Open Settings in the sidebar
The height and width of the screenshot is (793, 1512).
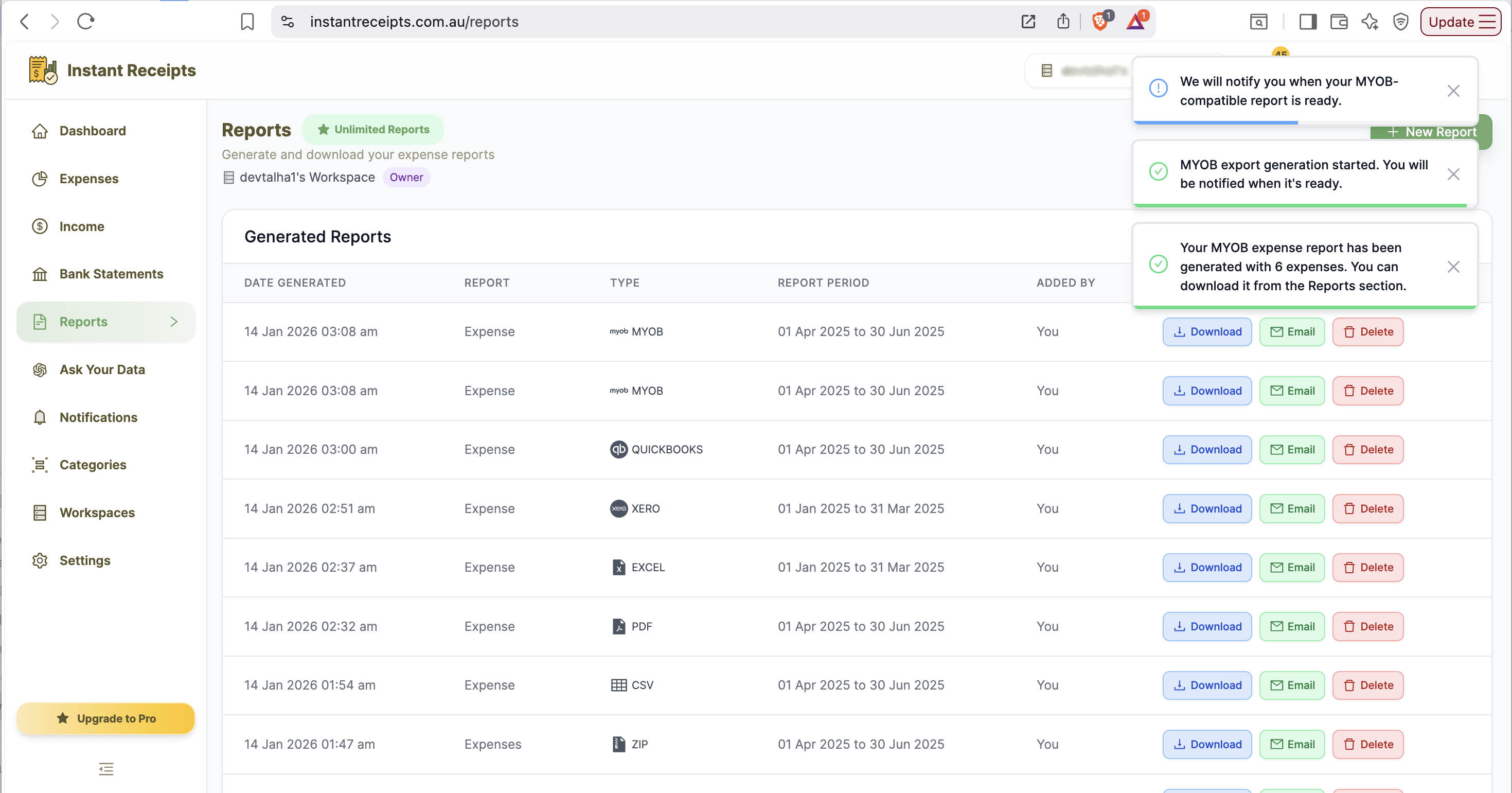105,560
